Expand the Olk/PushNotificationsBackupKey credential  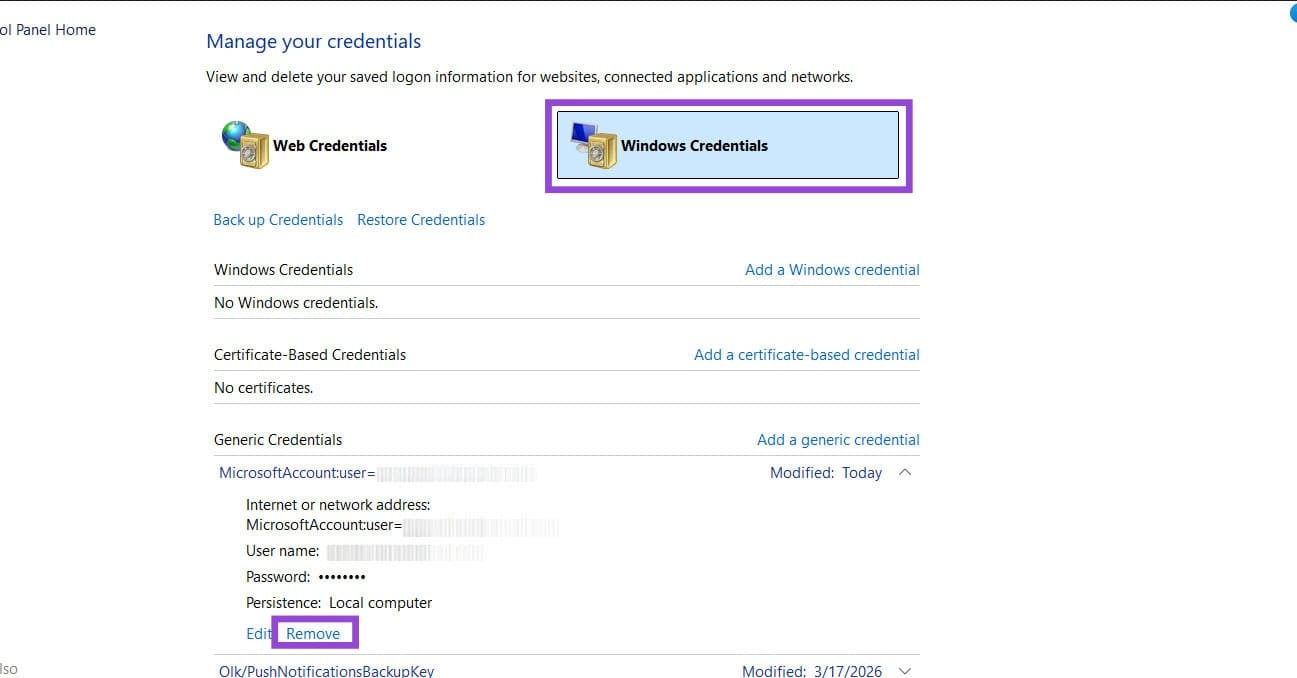point(905,670)
